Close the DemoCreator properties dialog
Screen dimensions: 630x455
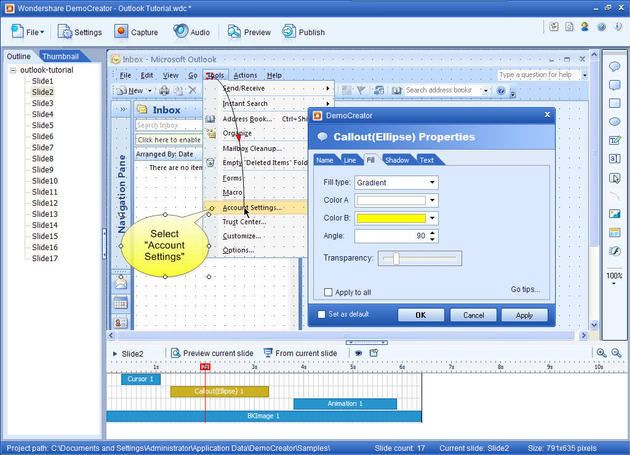click(x=547, y=115)
